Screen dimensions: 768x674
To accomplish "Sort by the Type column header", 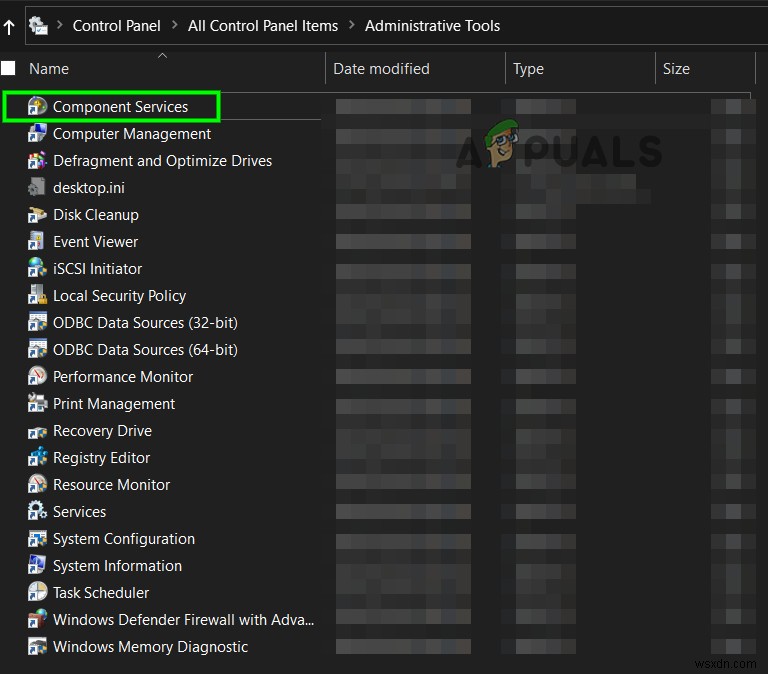I will point(528,69).
